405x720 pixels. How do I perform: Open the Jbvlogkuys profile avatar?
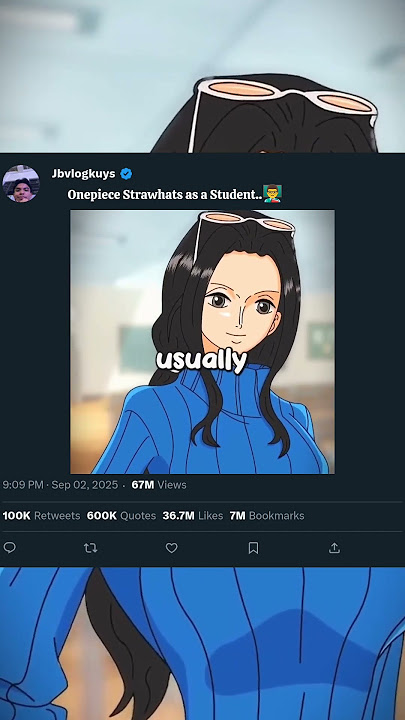point(21,184)
